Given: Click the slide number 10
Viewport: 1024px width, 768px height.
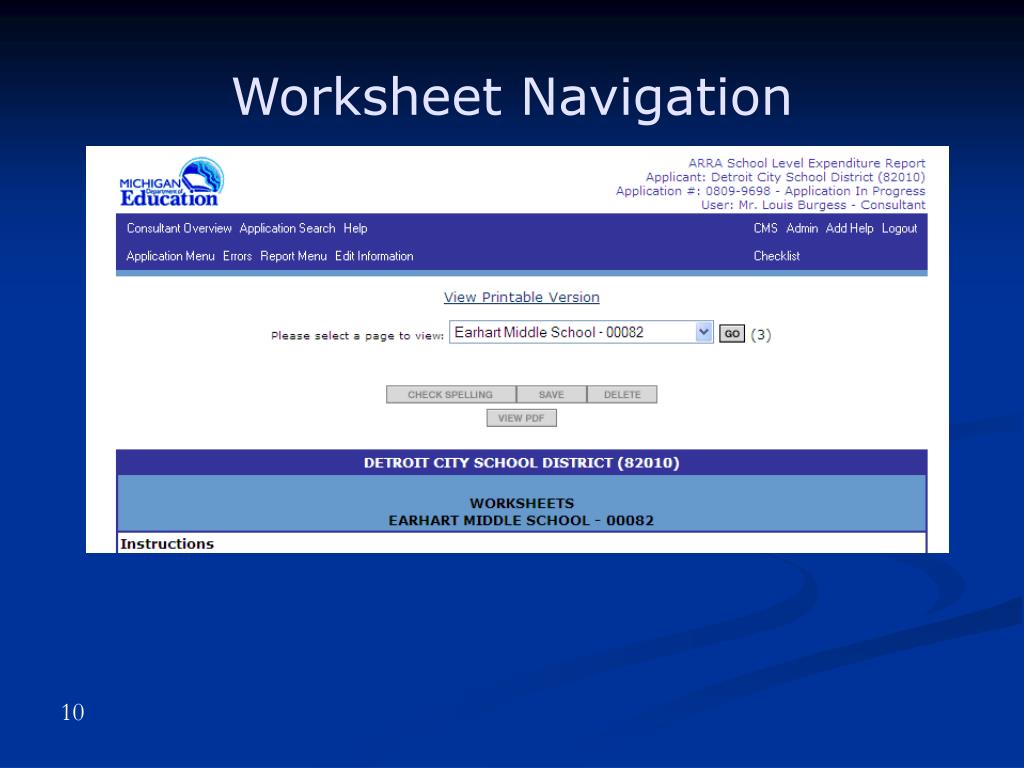Looking at the screenshot, I should [72, 712].
